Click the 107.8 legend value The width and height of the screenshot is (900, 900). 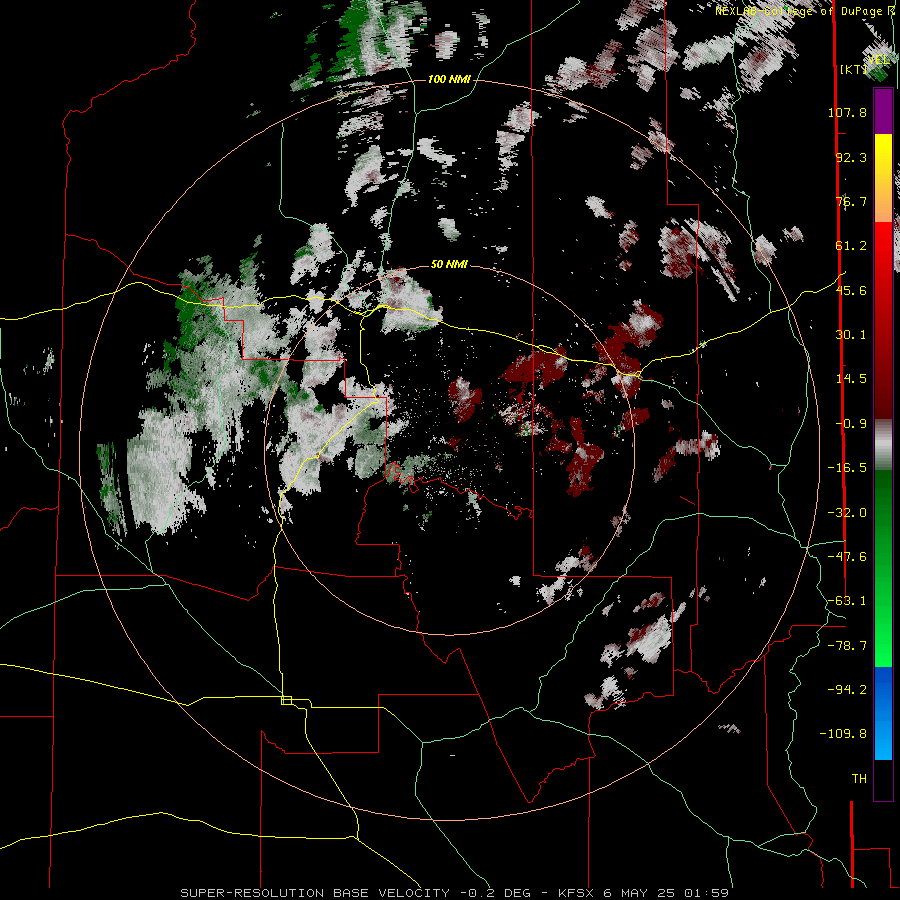coord(847,112)
